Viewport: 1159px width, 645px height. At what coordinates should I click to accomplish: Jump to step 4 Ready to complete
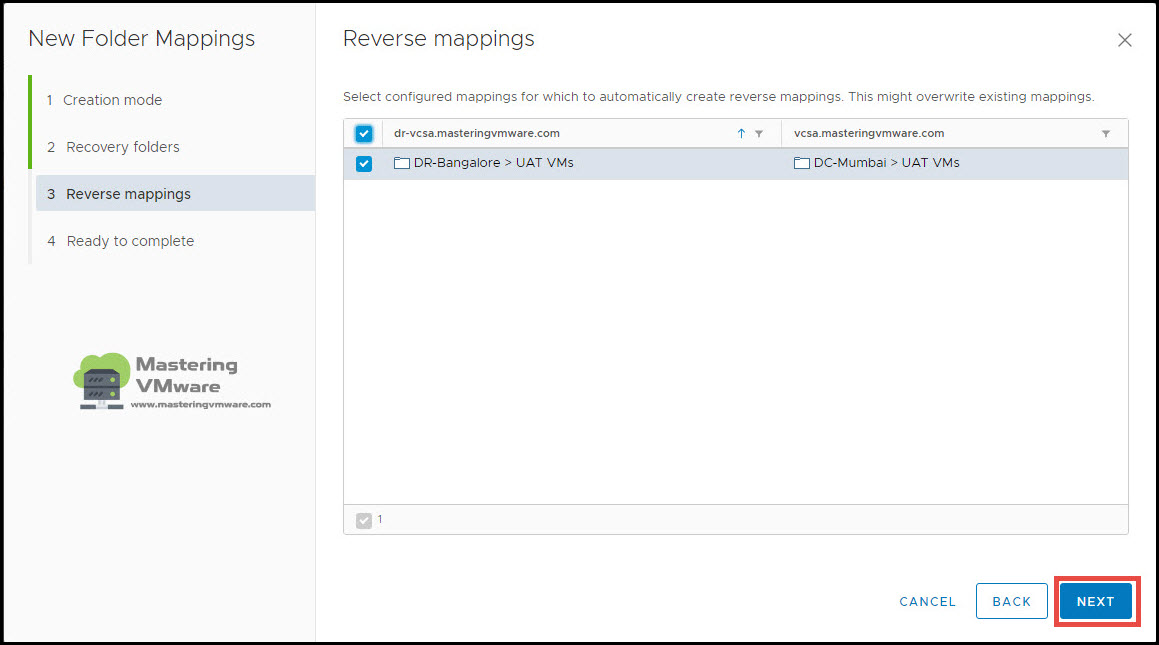tap(120, 241)
